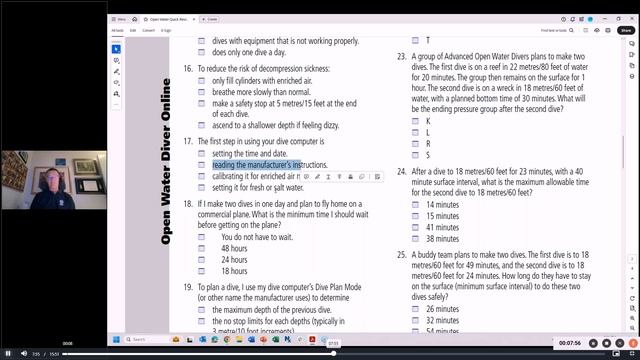Check 'breathe more slowly than normal'
640x360 pixels.
202,92
